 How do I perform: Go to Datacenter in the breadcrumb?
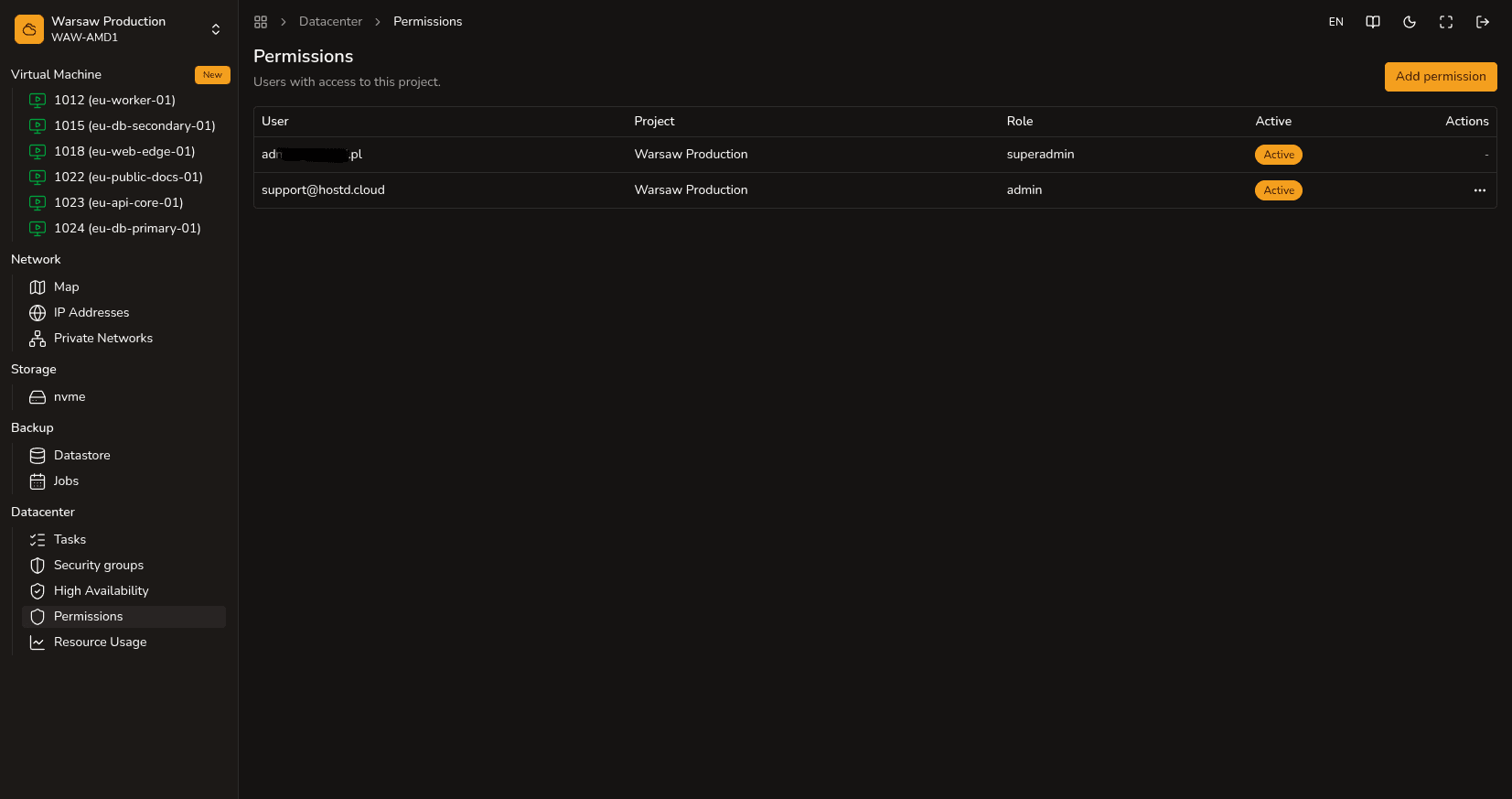click(x=330, y=22)
